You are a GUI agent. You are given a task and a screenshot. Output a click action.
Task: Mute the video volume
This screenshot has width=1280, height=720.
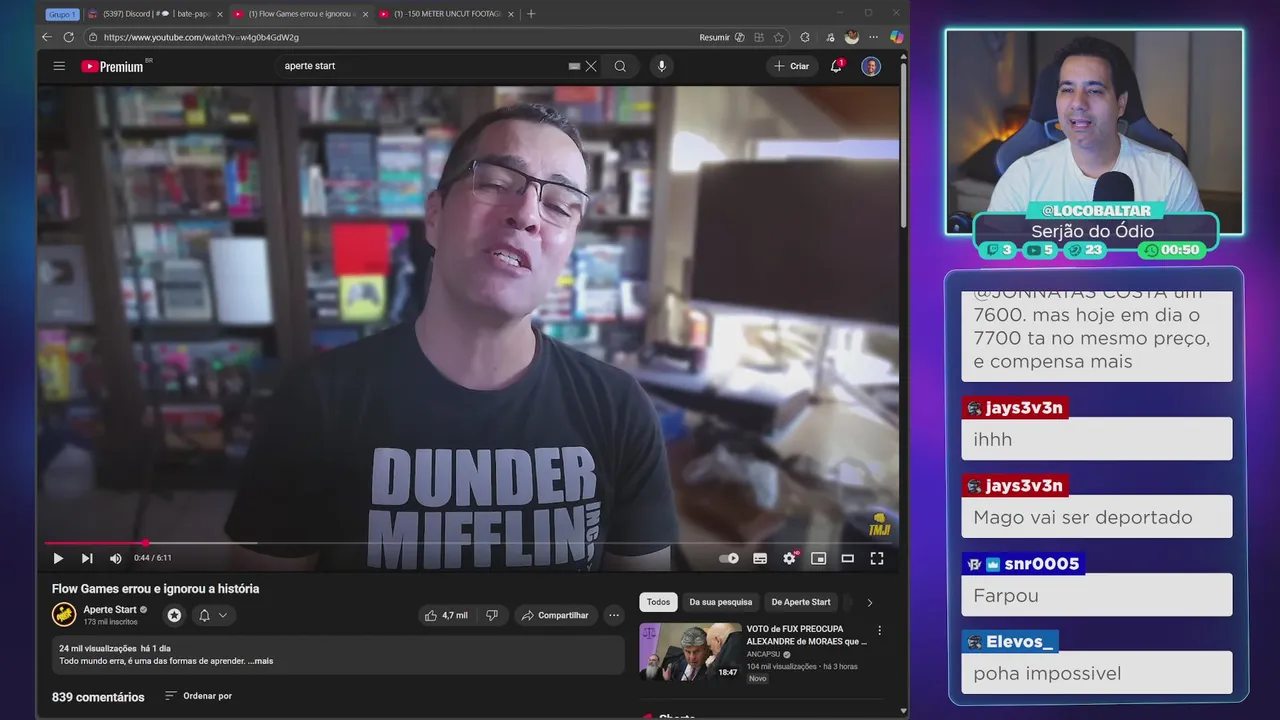click(x=115, y=558)
